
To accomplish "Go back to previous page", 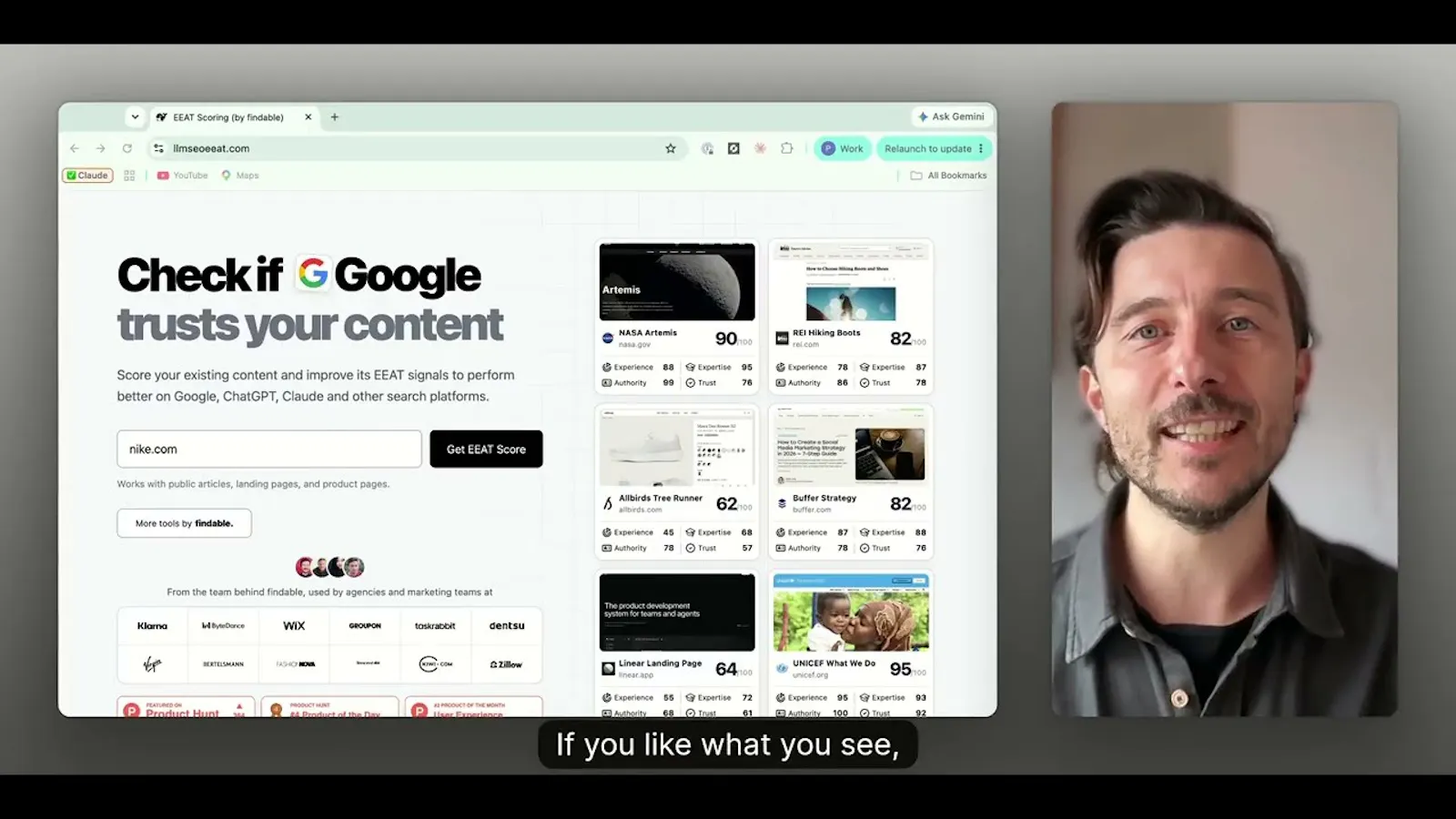I will coord(75,148).
